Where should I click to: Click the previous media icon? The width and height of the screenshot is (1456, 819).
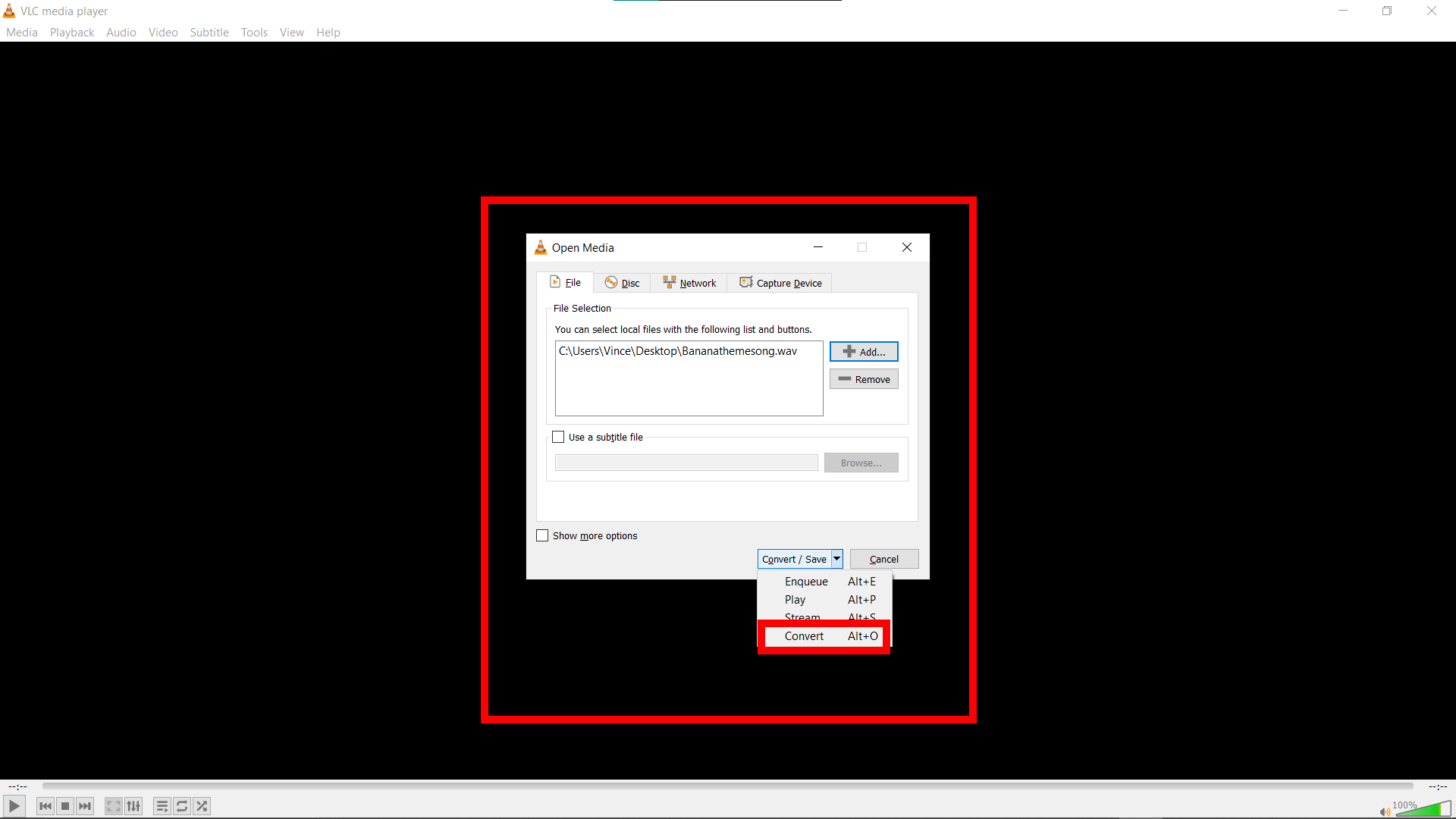coord(45,806)
